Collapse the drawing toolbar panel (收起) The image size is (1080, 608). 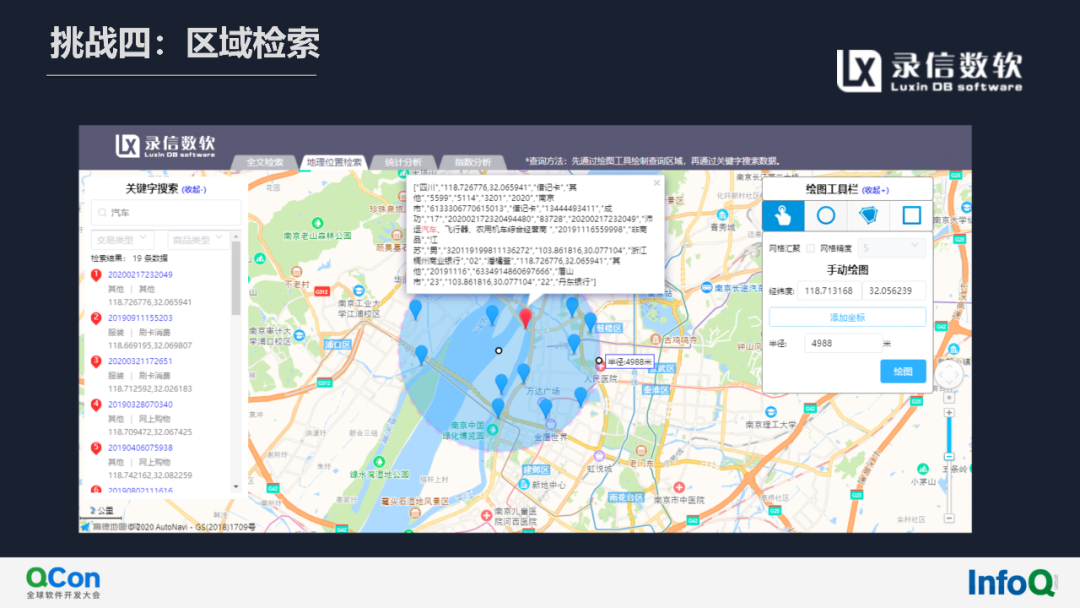pyautogui.click(x=875, y=190)
